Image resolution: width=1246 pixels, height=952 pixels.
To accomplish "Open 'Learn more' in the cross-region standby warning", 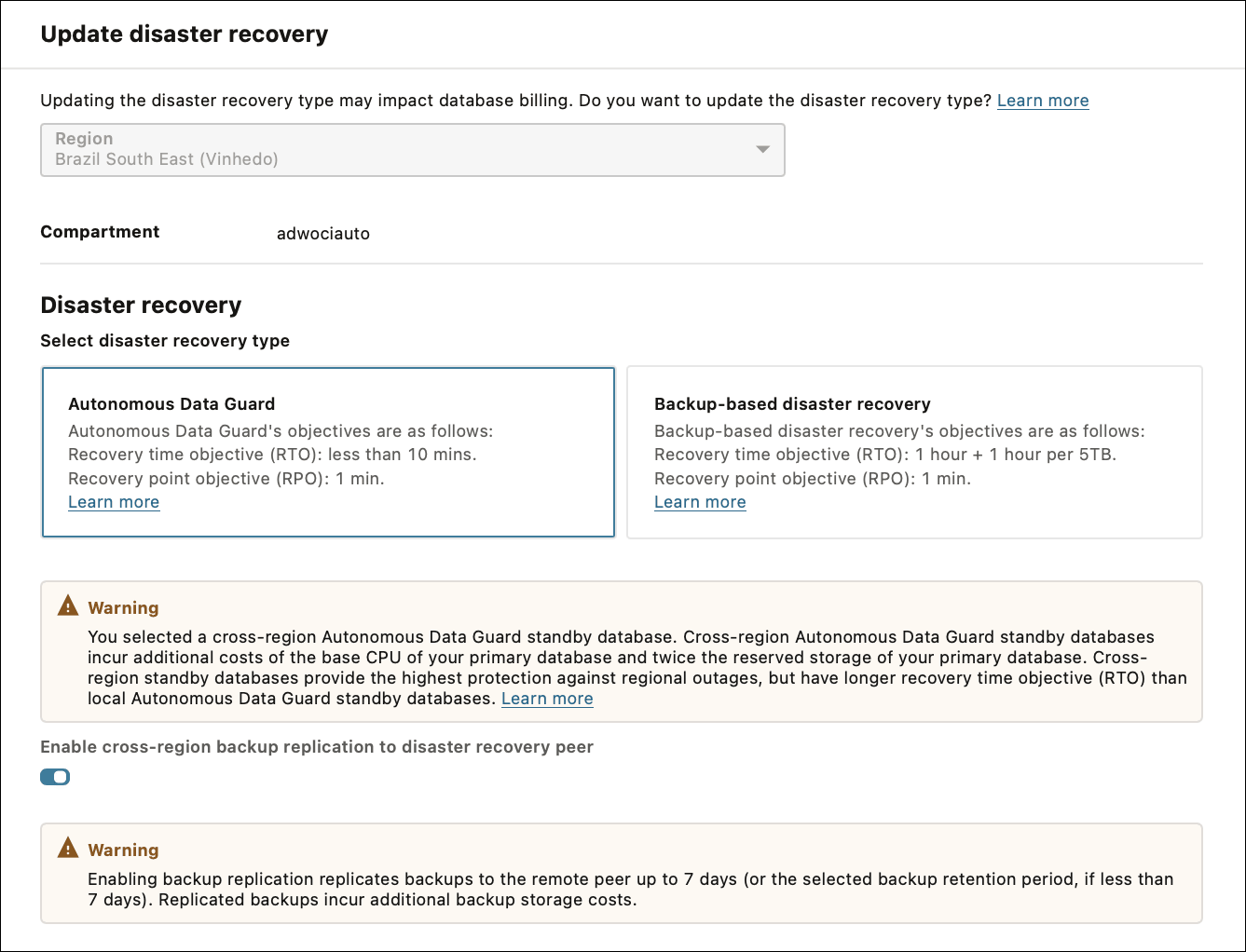I will [x=547, y=699].
